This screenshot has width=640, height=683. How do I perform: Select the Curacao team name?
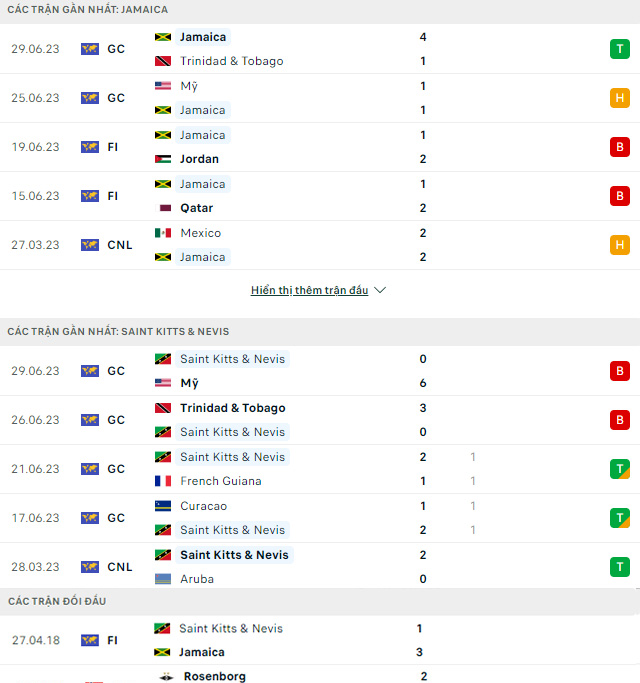[203, 506]
